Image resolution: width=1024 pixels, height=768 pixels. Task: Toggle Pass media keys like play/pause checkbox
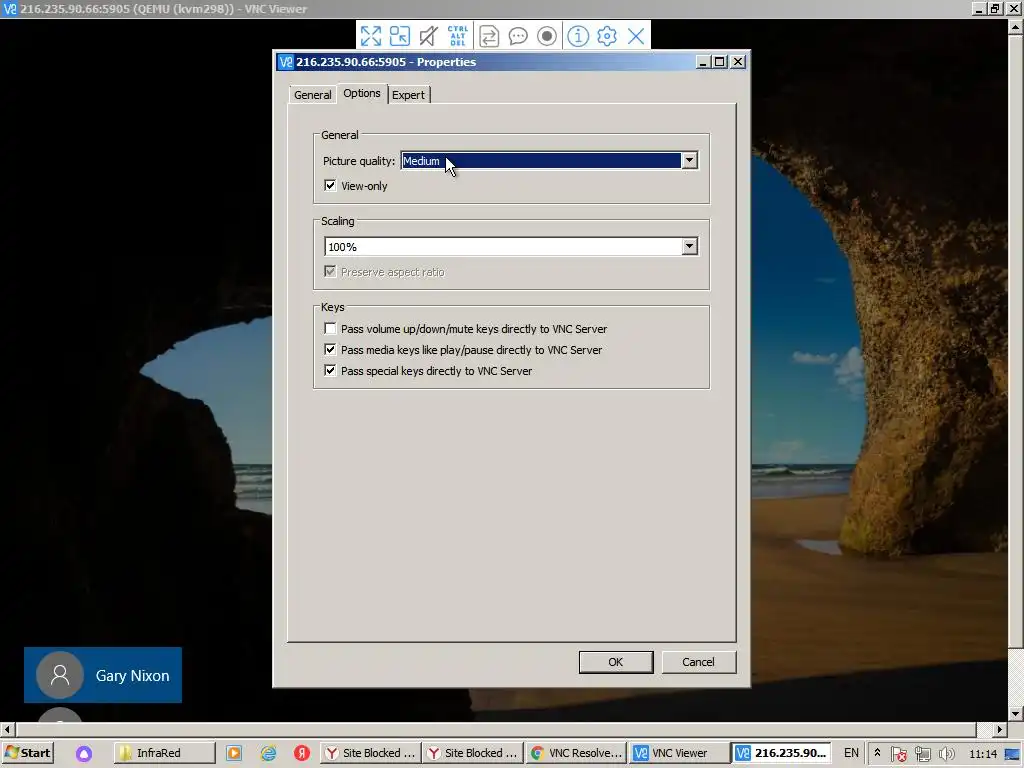coord(330,349)
